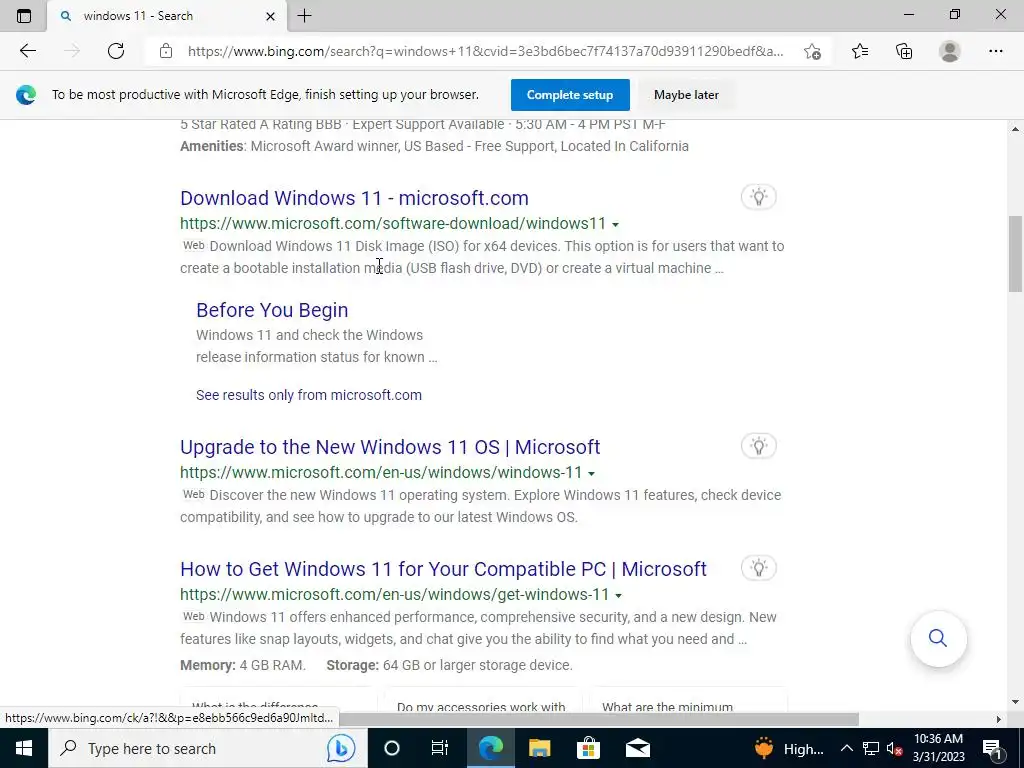Close the windows 11 - Search tab
This screenshot has width=1024, height=768.
270,16
